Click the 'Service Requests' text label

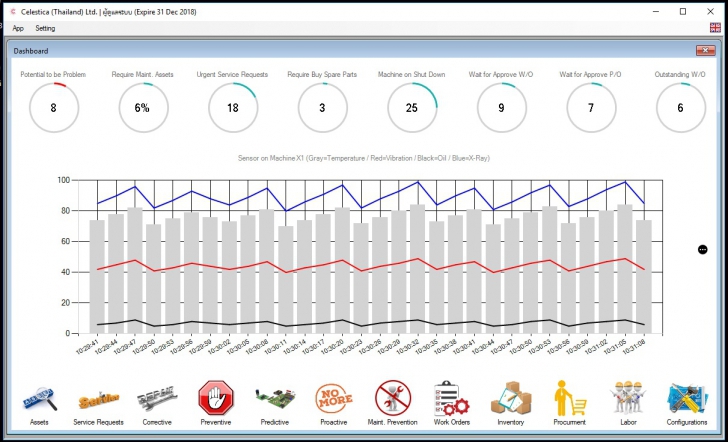(x=98, y=422)
